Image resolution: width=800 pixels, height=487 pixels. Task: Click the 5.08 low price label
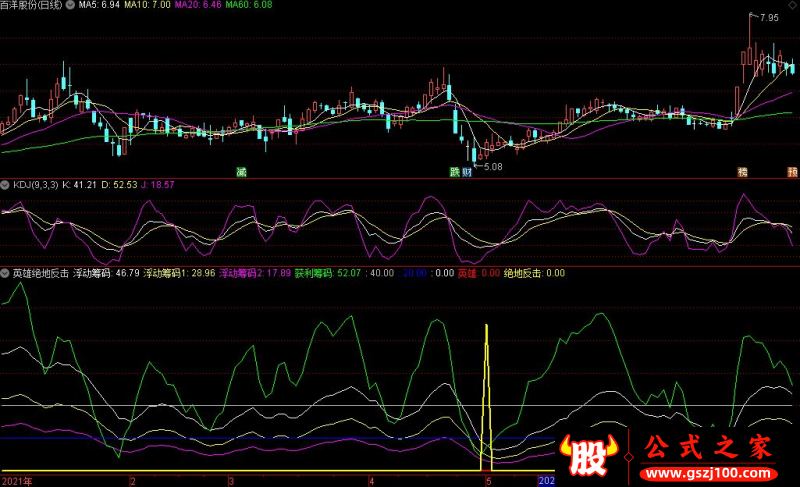pyautogui.click(x=493, y=167)
